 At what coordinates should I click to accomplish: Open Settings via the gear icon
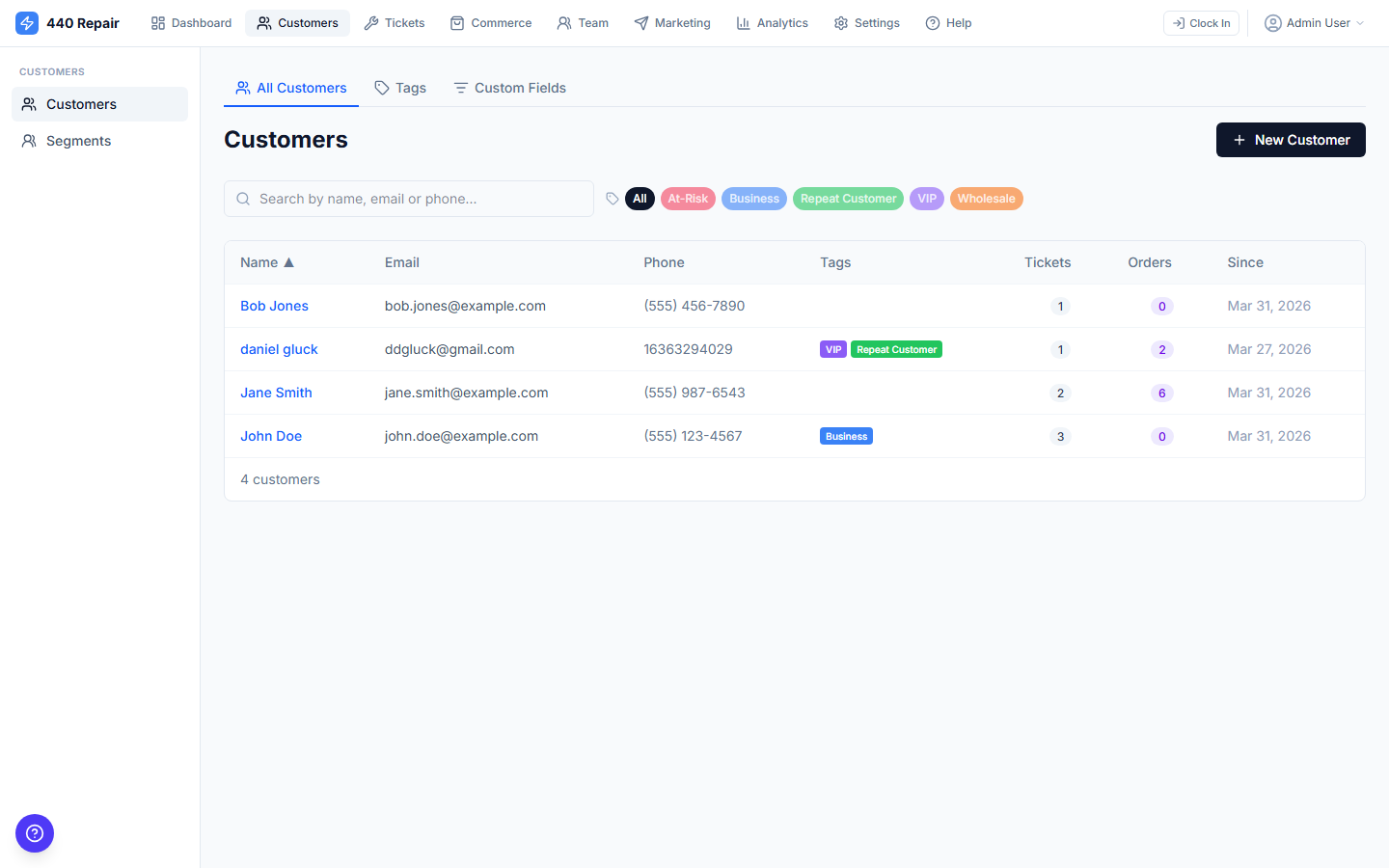point(839,22)
